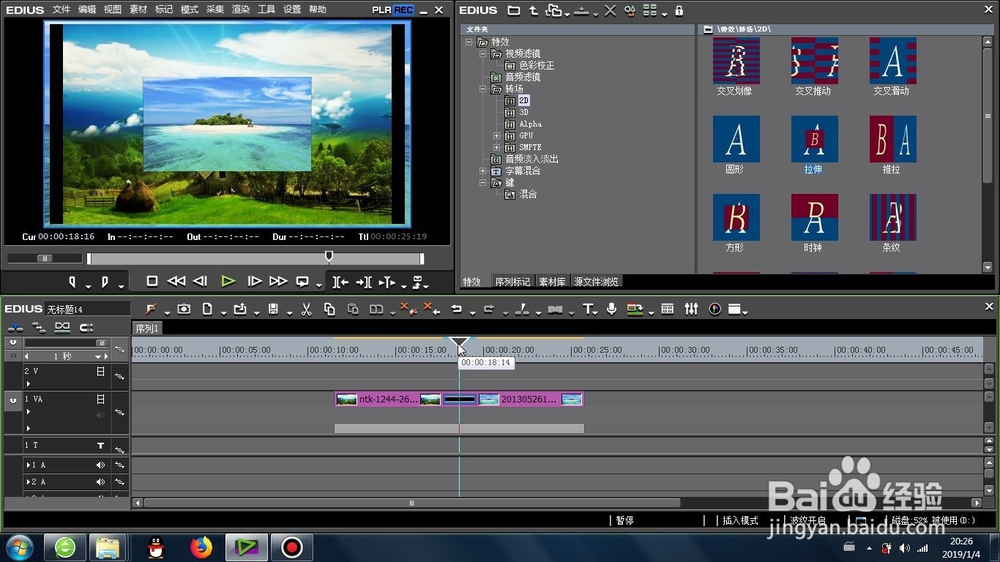The image size is (1000, 562).
Task: Click the Save project floppy icon
Action: (x=273, y=309)
